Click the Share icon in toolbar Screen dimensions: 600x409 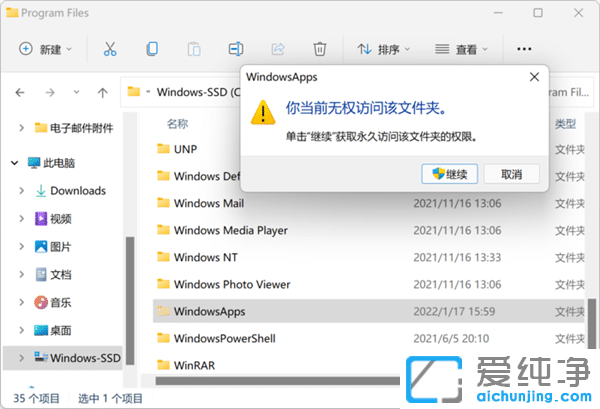coord(278,49)
